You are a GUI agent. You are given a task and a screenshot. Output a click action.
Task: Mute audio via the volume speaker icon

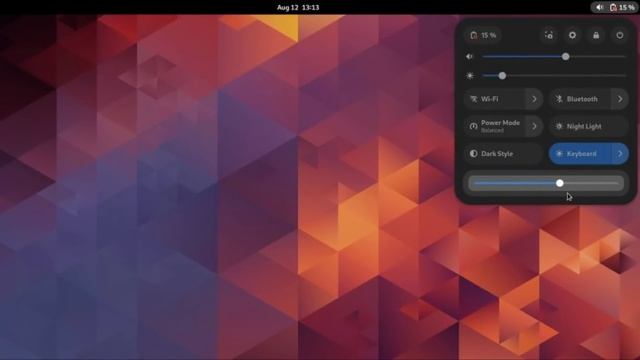[x=470, y=57]
